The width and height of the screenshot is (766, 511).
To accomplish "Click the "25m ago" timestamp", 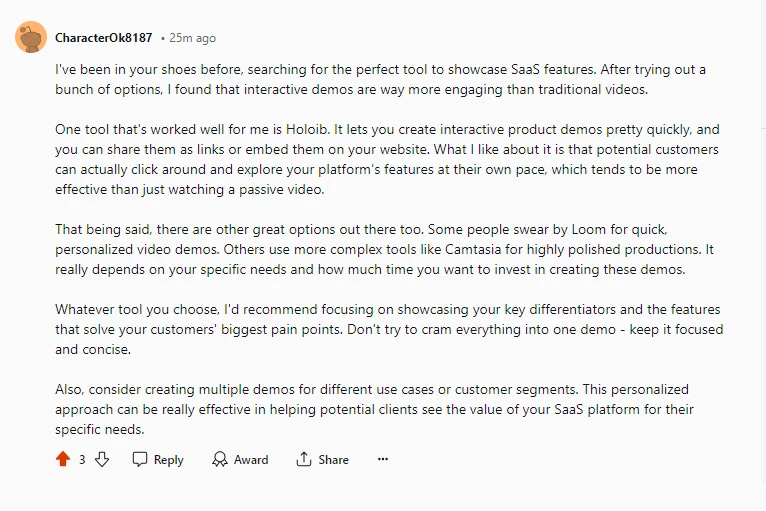I will click(192, 38).
